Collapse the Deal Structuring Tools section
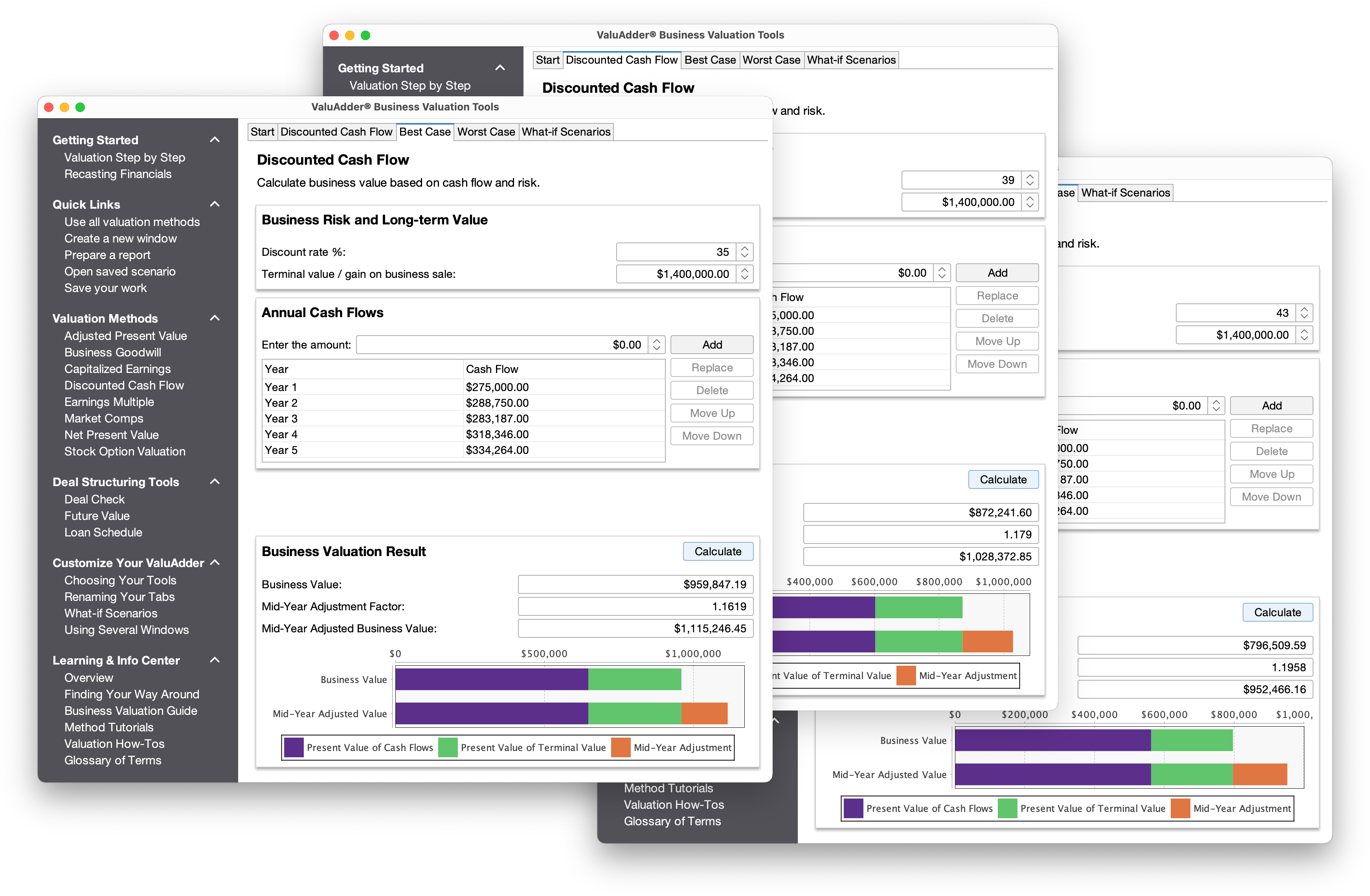This screenshot has width=1370, height=896. (x=215, y=482)
